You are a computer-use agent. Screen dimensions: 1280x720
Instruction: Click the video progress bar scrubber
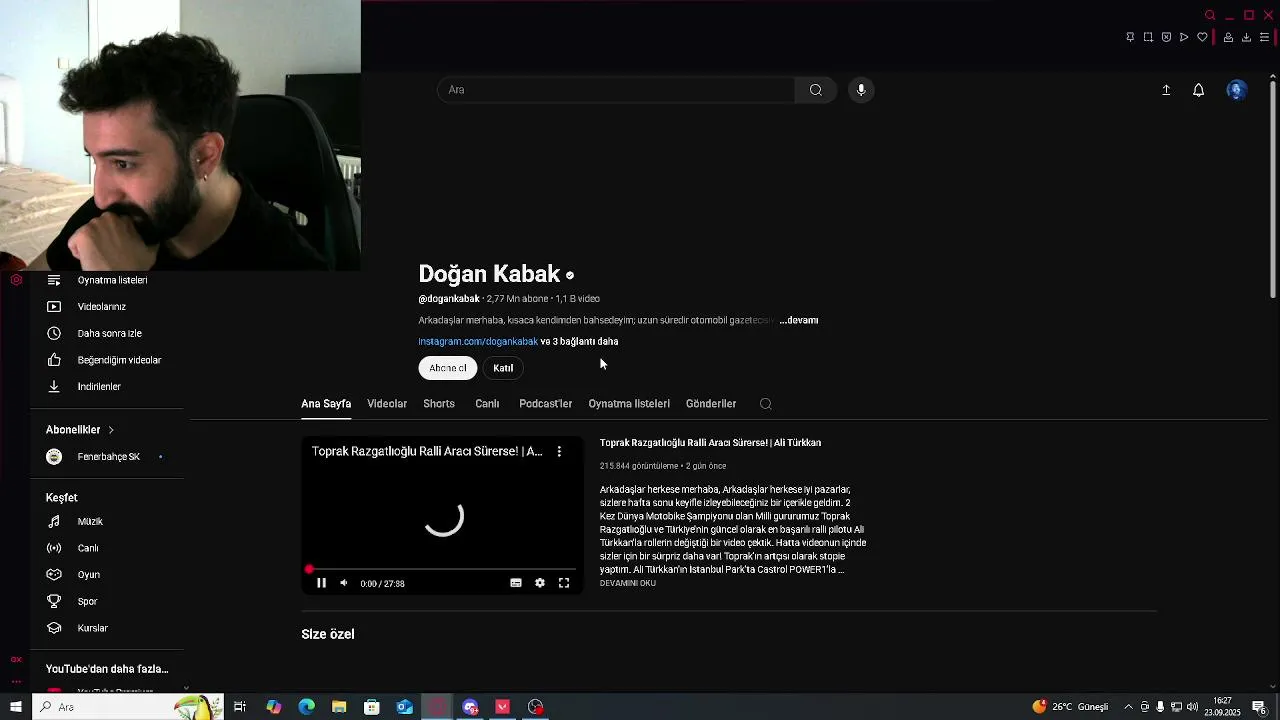pos(309,569)
